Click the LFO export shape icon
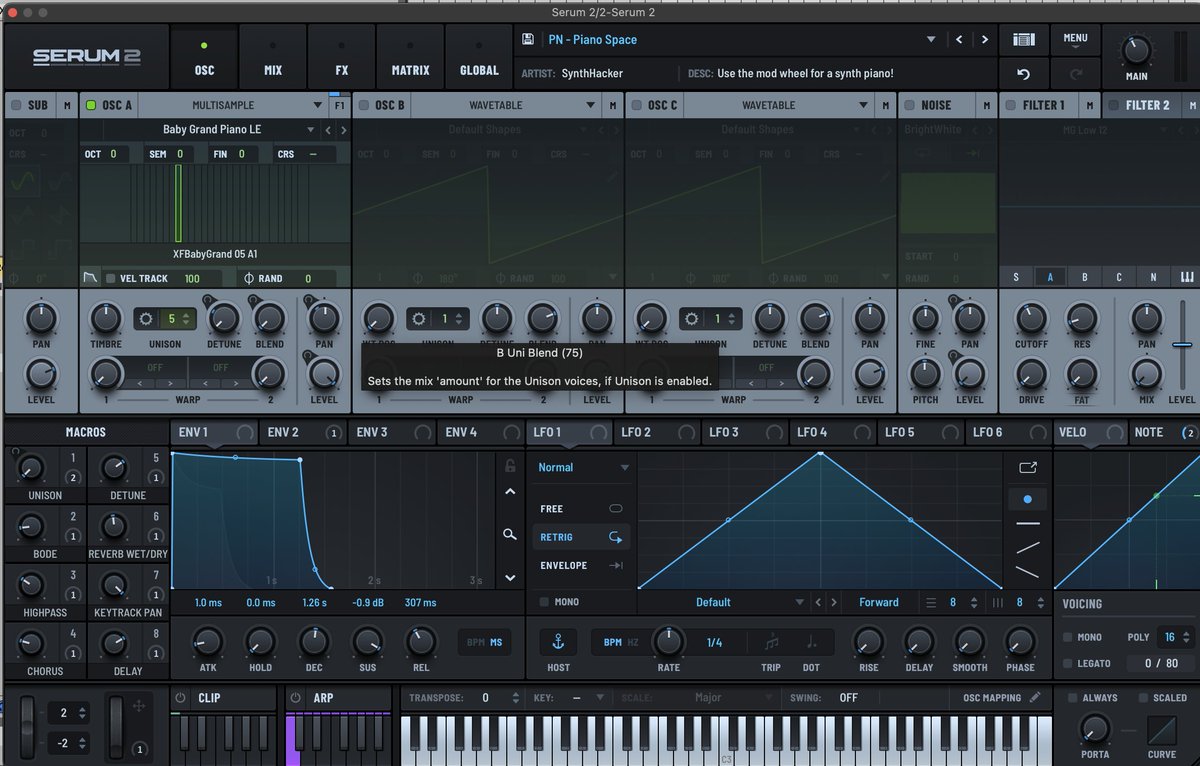Image resolution: width=1200 pixels, height=766 pixels. coord(1028,467)
